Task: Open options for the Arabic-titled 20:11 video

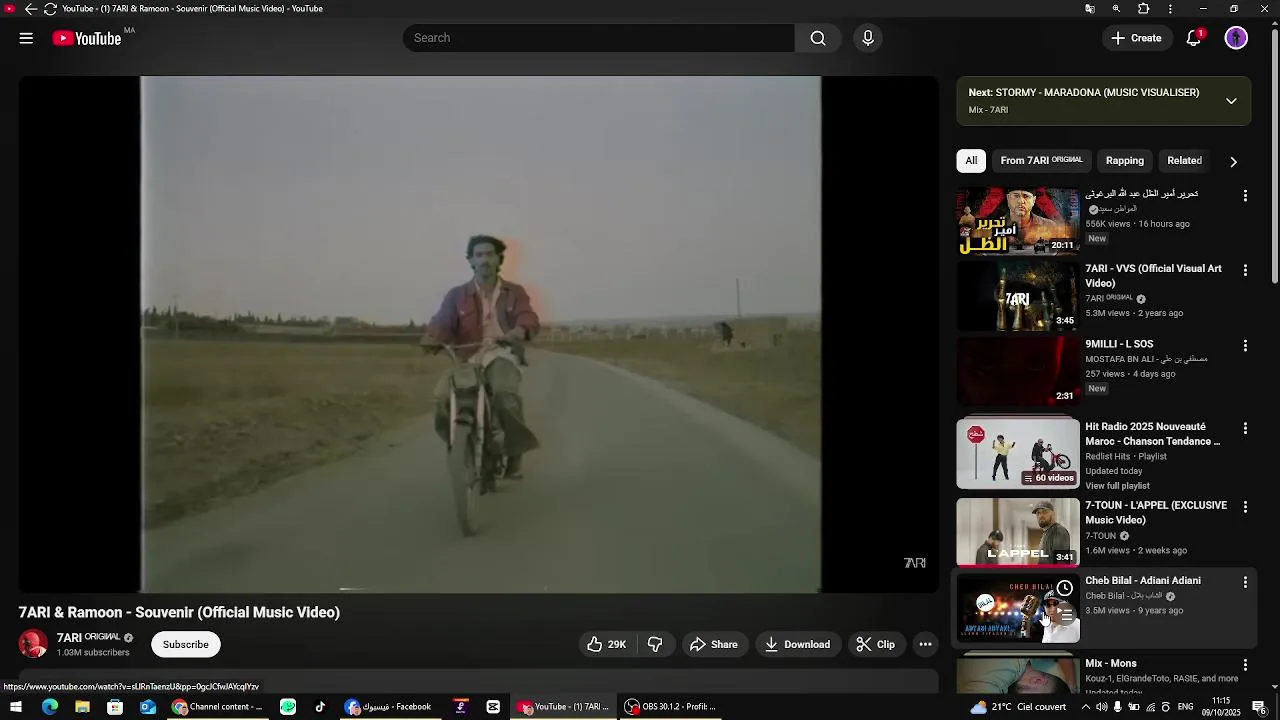Action: pos(1245,196)
